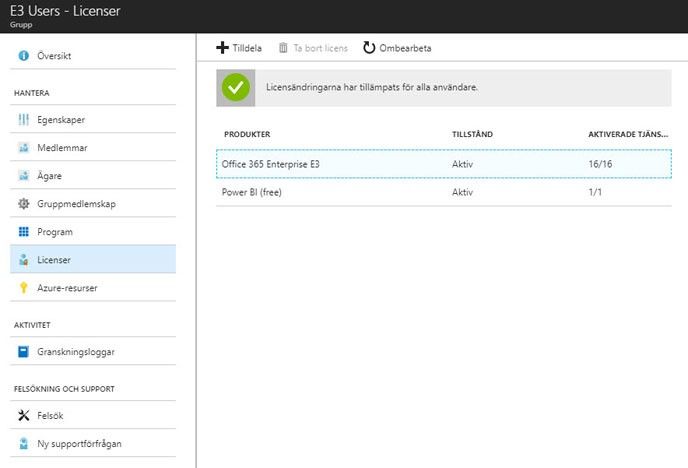
Task: Click the Felsök wrench icon
Action: coord(24,415)
